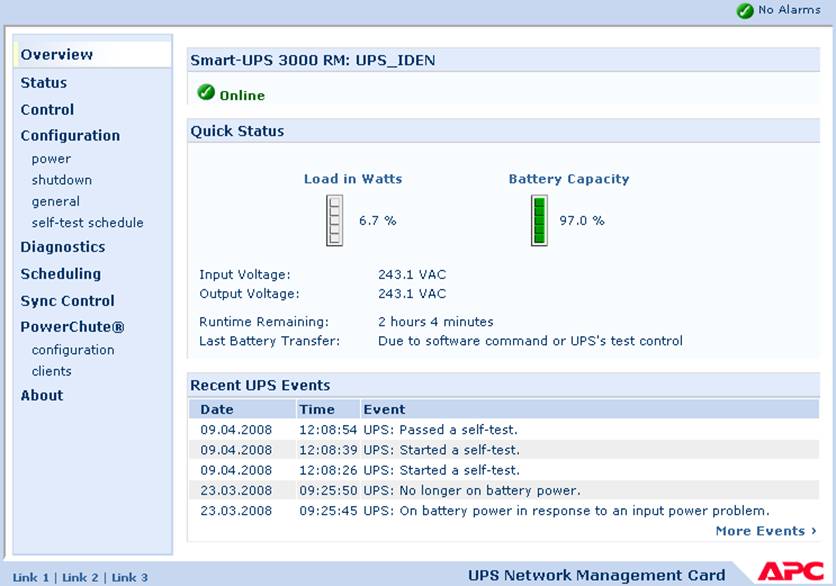
Task: Open the general configuration link
Action: pos(56,202)
